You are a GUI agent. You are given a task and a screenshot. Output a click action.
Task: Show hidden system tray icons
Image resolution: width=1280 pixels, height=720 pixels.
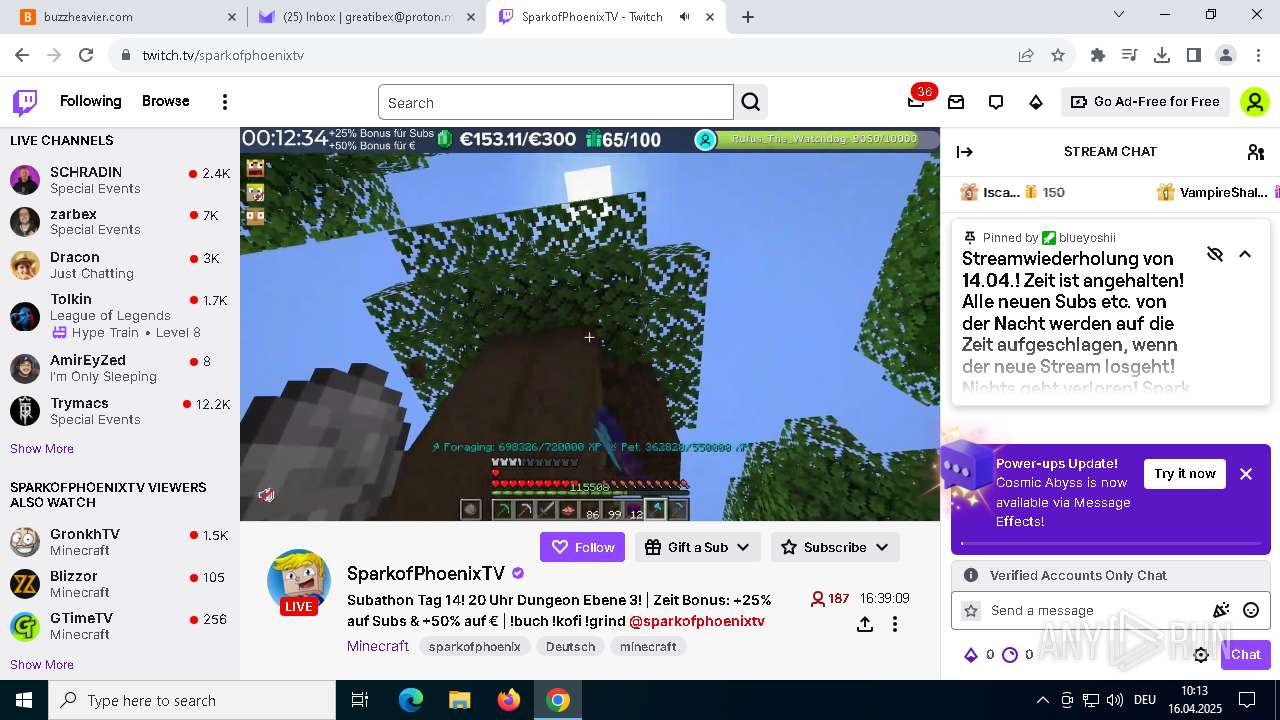1042,700
